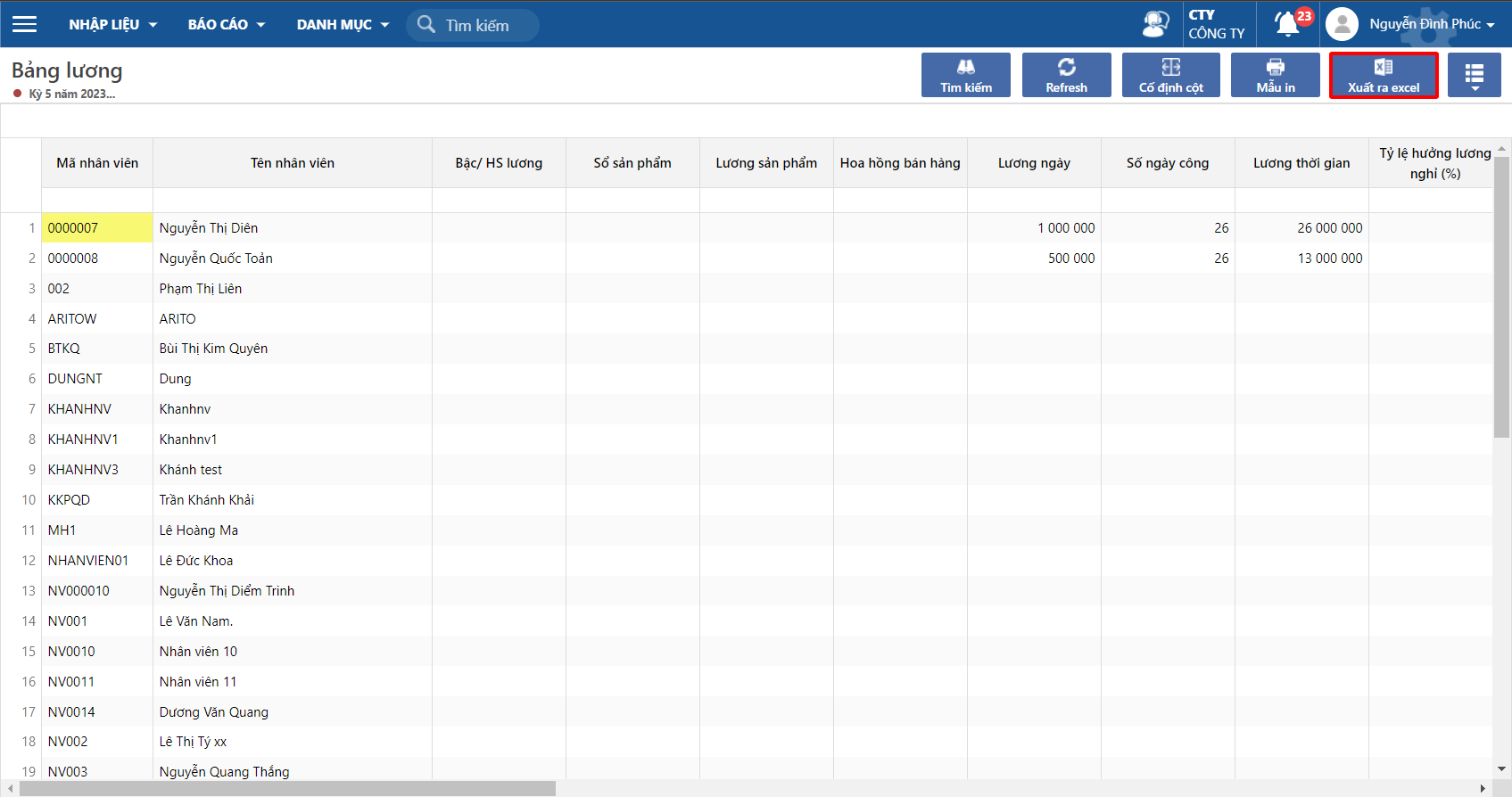Click the user avatar icon

(1342, 24)
